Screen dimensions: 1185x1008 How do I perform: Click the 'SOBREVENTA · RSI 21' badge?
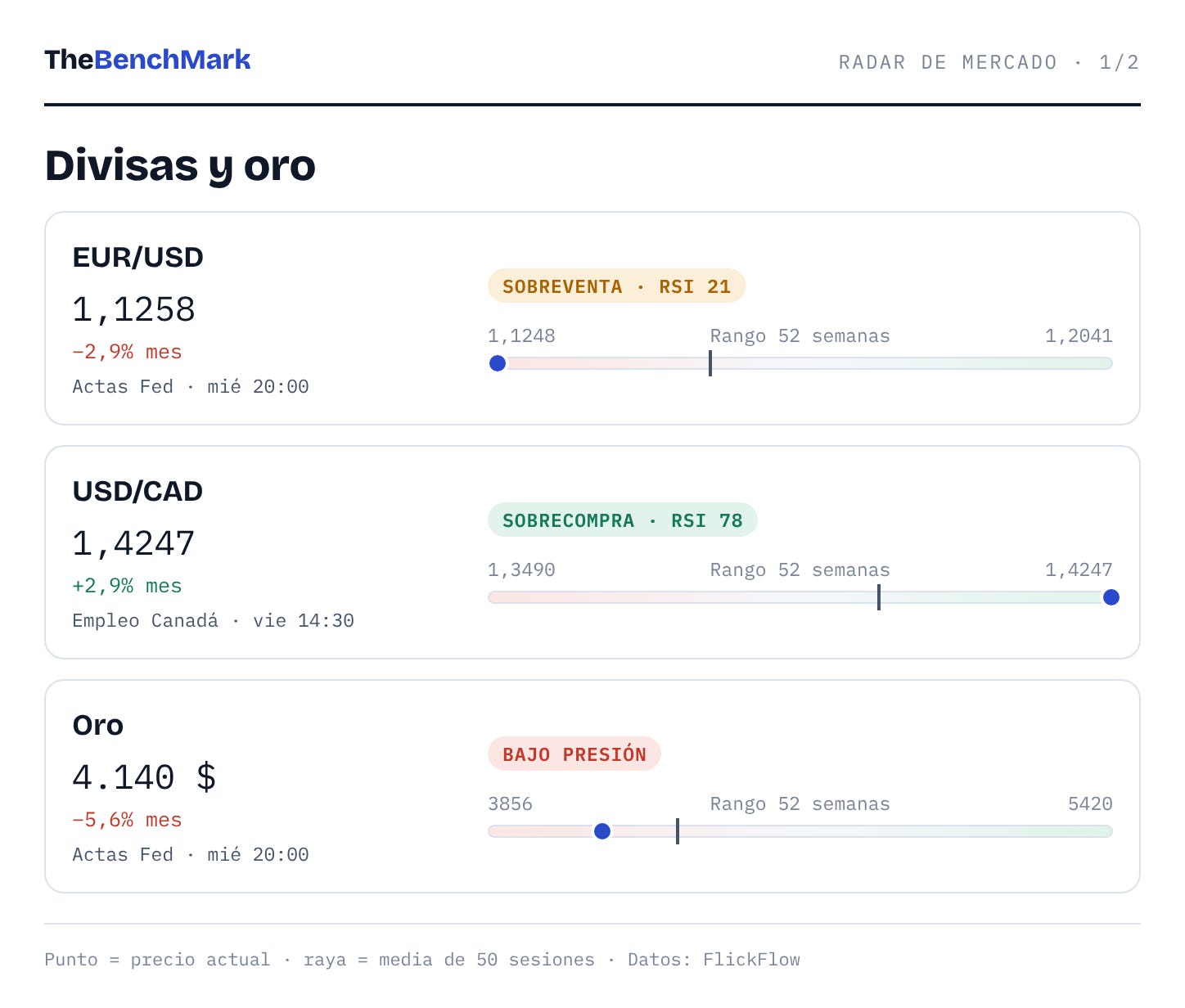tap(616, 286)
